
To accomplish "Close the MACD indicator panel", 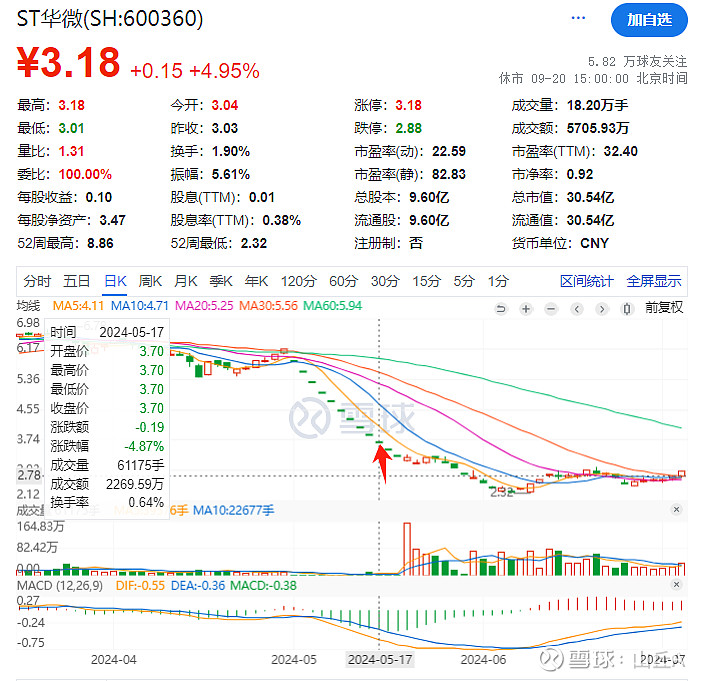I will click(x=676, y=584).
